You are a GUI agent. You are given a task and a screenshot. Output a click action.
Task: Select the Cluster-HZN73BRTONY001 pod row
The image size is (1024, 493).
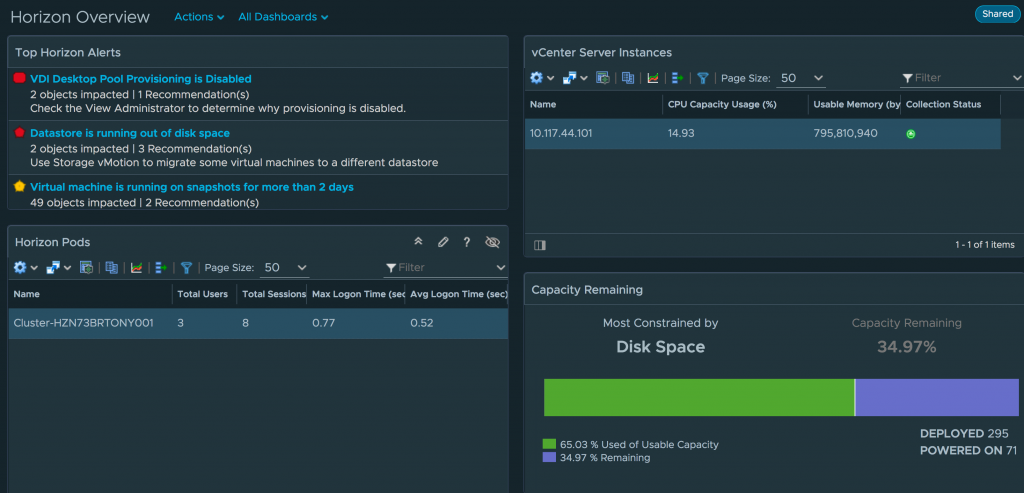coord(258,323)
